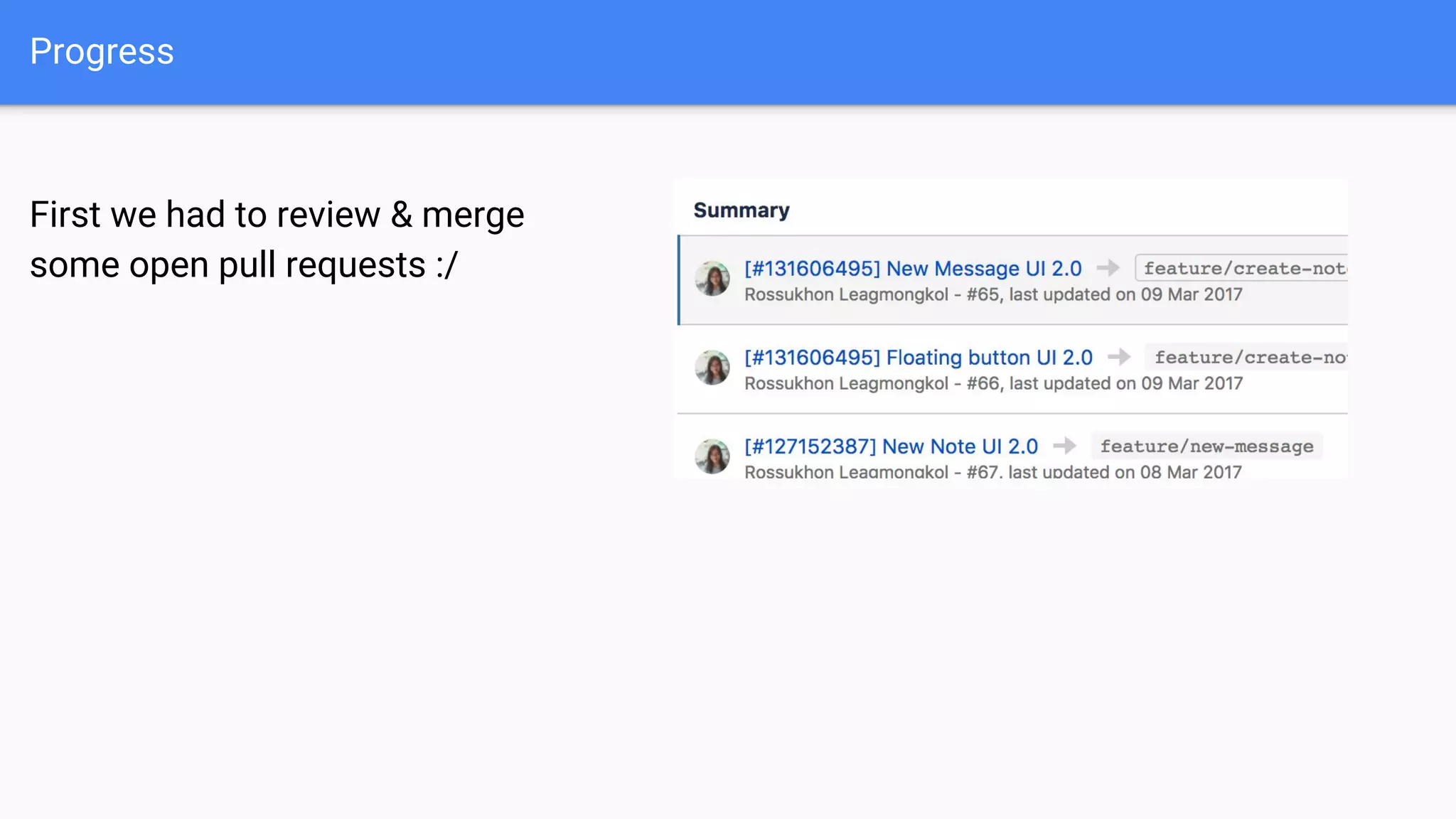1456x819 pixels.
Task: Click the arrow after New Message UI 2.0
Action: (1108, 268)
